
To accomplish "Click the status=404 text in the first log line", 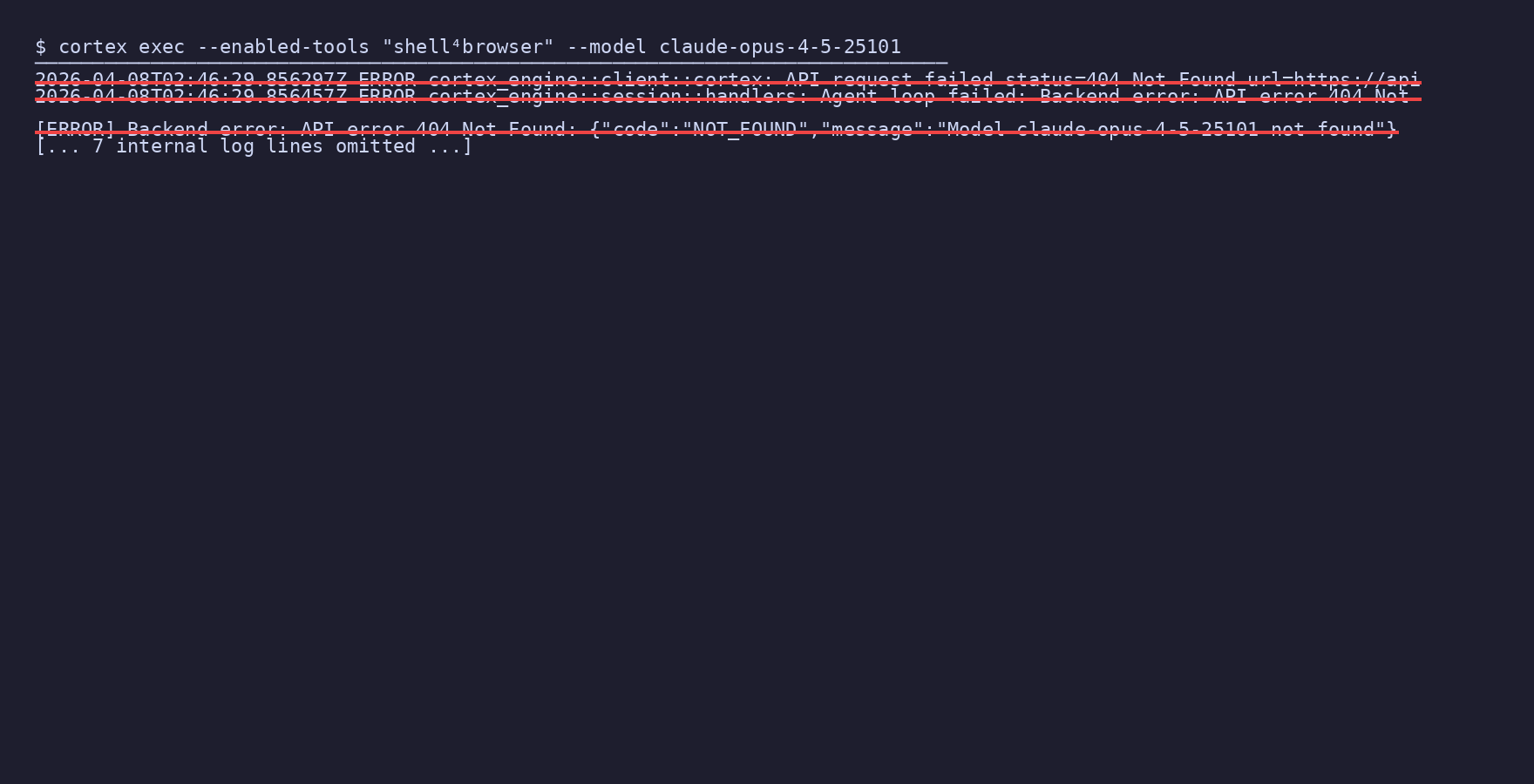I will [x=1062, y=80].
